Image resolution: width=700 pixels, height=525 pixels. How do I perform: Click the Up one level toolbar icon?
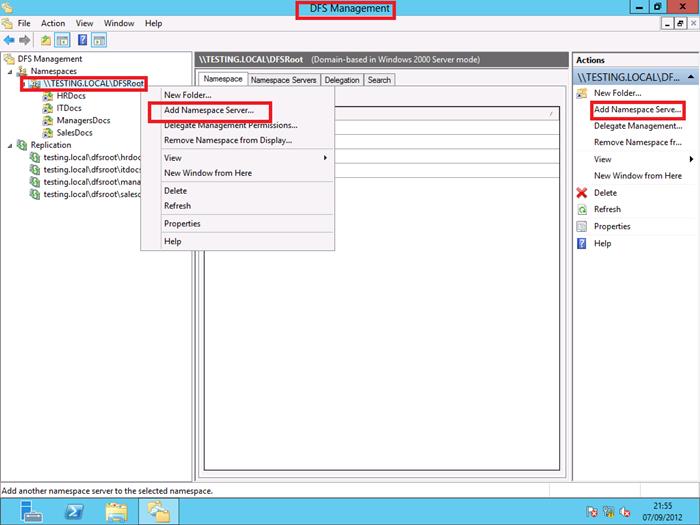coord(46,41)
